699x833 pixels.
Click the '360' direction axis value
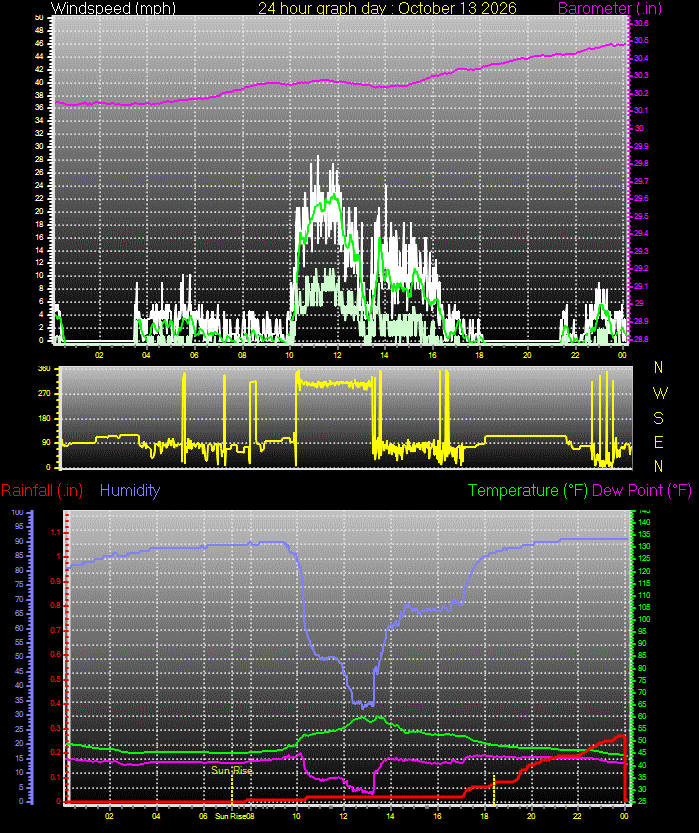tap(45, 368)
